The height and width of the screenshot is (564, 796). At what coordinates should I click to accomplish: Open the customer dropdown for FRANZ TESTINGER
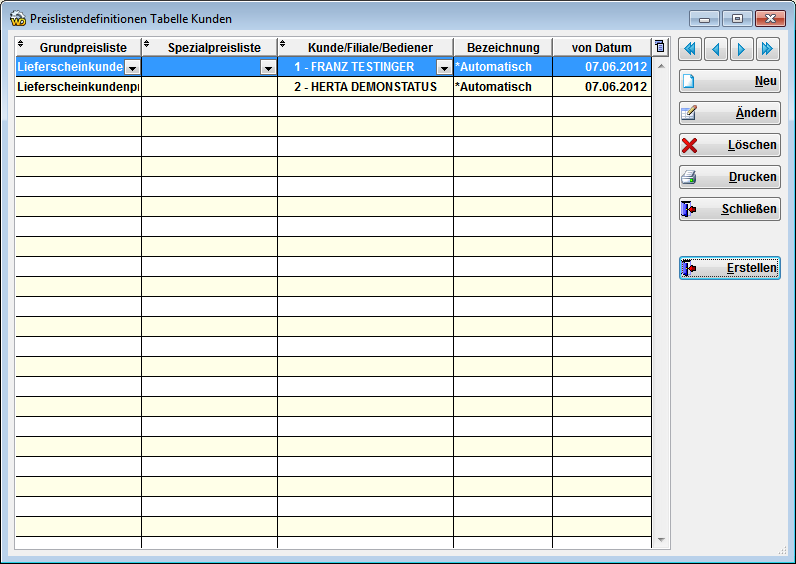coord(444,68)
